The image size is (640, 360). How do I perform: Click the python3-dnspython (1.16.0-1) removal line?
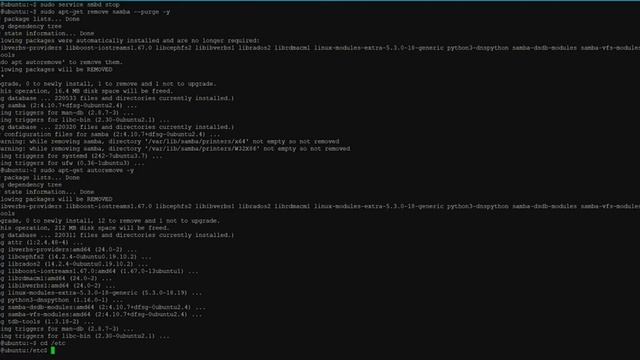tap(61, 300)
